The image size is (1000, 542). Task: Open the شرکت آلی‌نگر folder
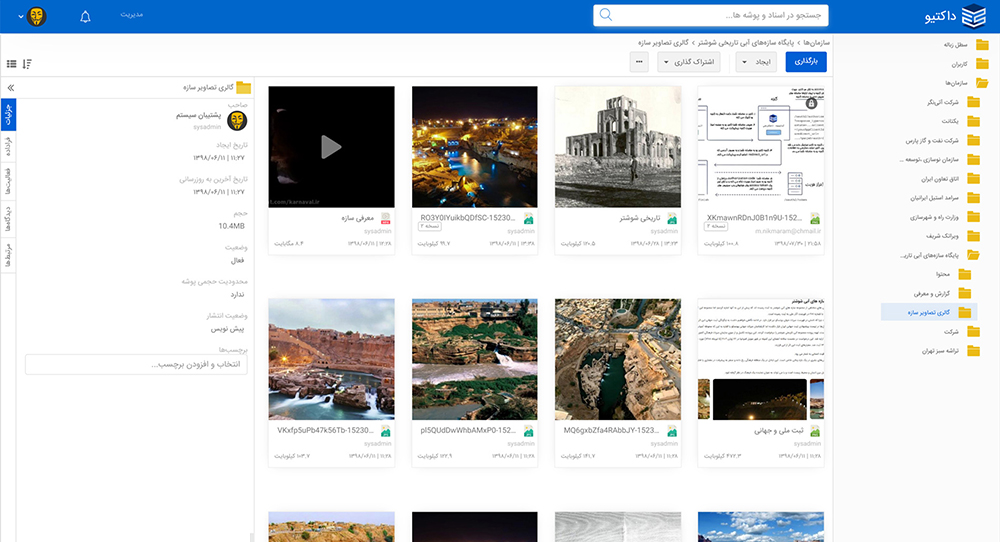[953, 102]
